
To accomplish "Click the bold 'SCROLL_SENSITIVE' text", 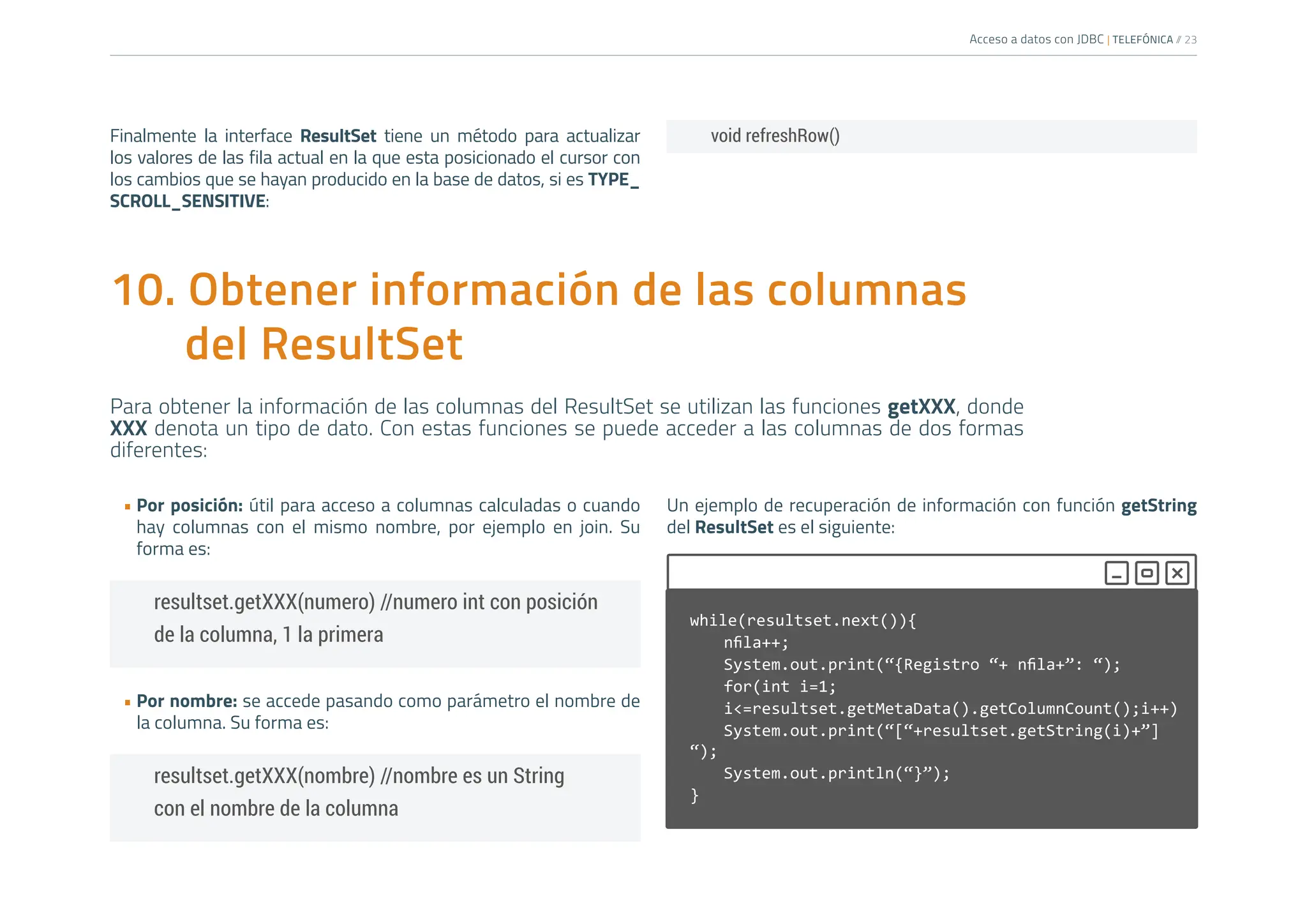I will point(188,201).
